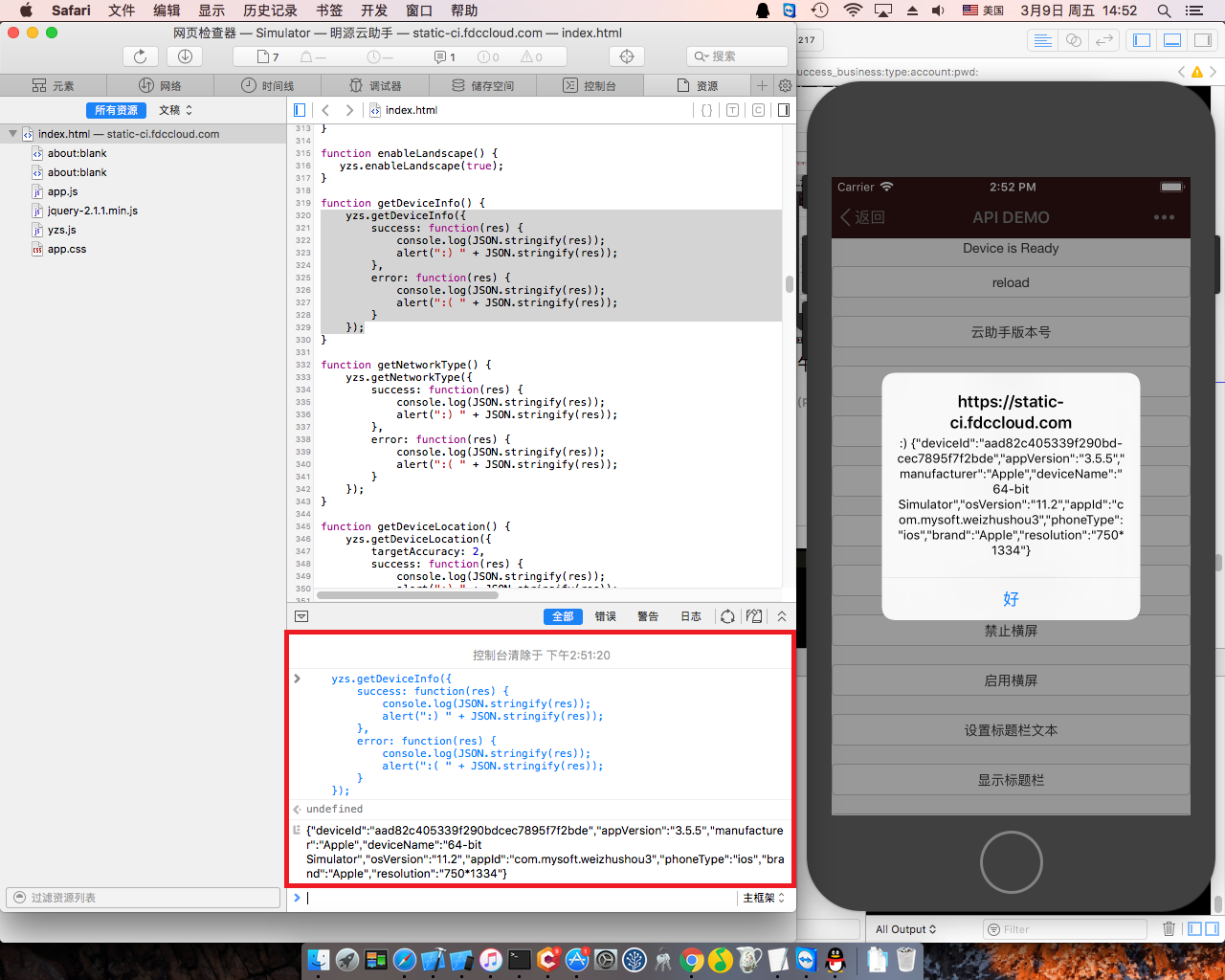Show all console messages (全部)
Image resolution: width=1225 pixels, height=980 pixels.
(563, 616)
